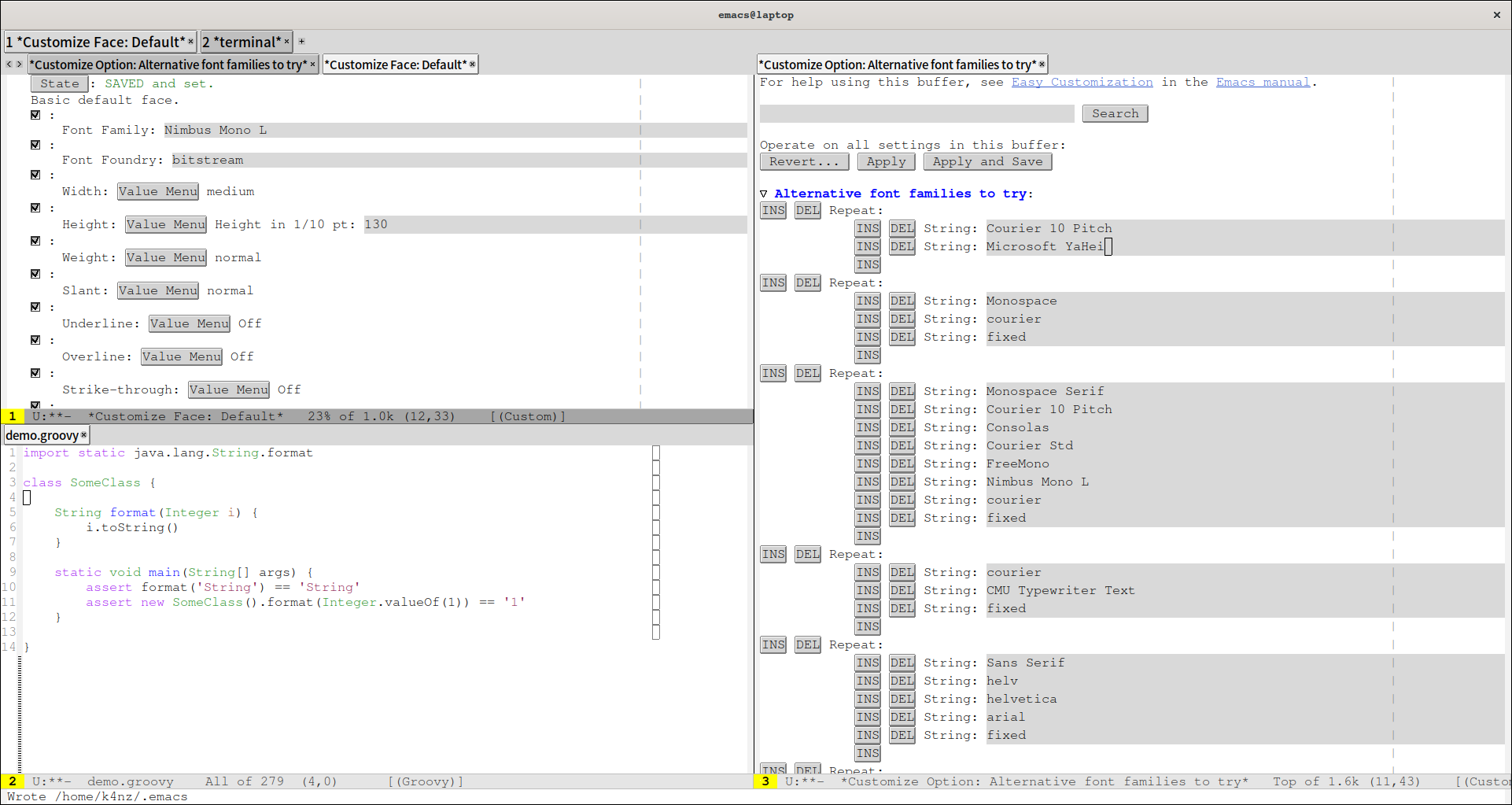Open the Weight Value Menu
The height and width of the screenshot is (805, 1512).
click(x=166, y=257)
